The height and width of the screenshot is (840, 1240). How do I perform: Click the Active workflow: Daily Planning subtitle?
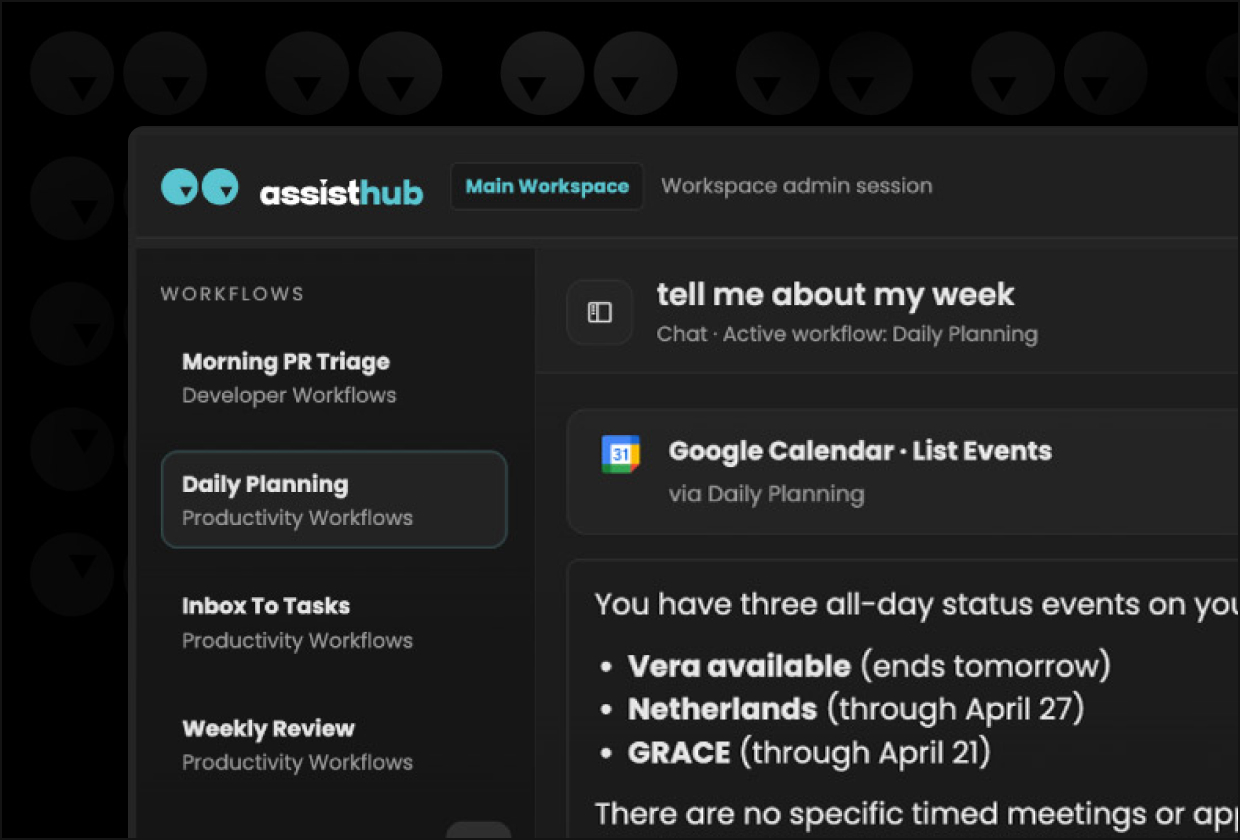pos(880,334)
